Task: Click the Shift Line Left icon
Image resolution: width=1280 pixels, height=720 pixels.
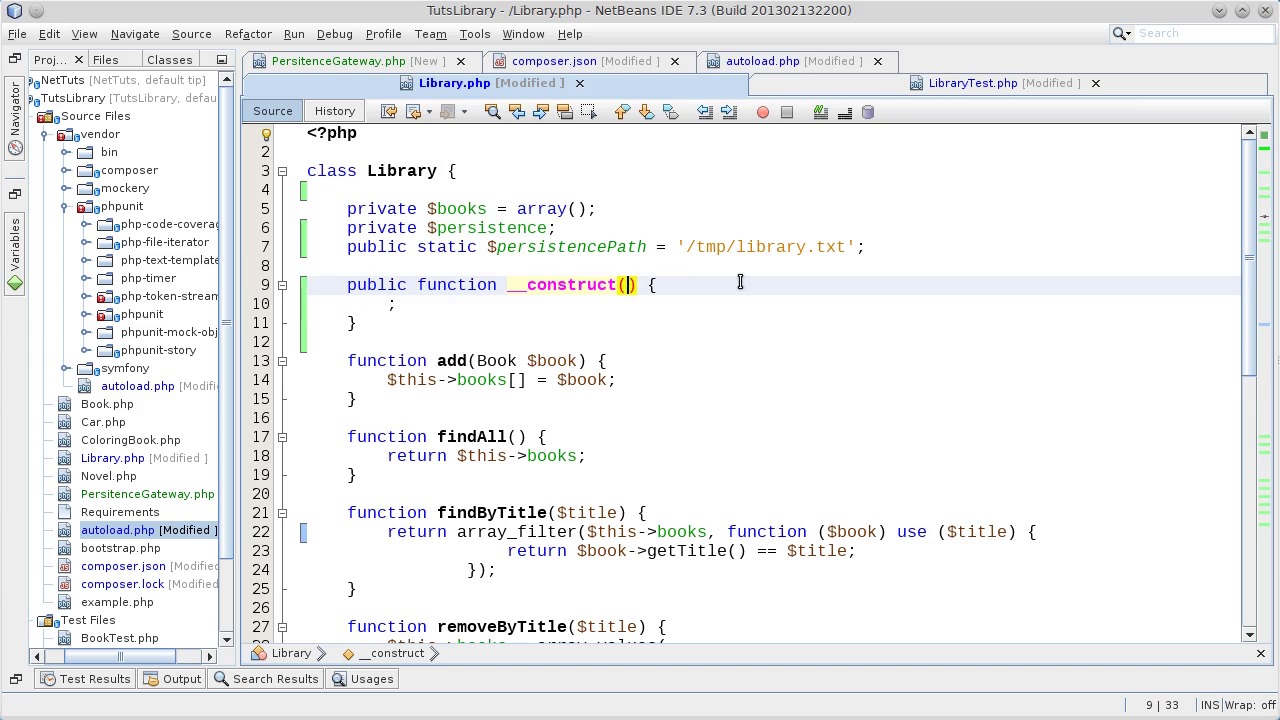Action: 705,112
